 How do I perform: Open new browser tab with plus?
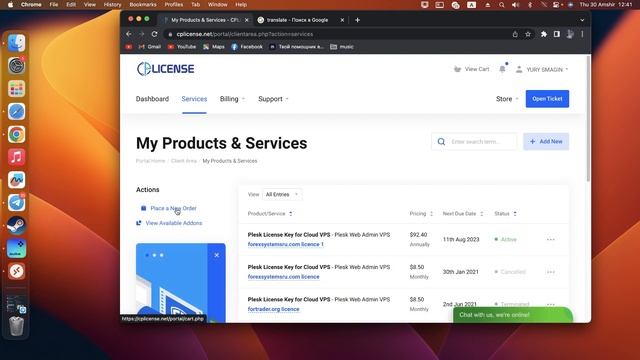click(x=358, y=20)
